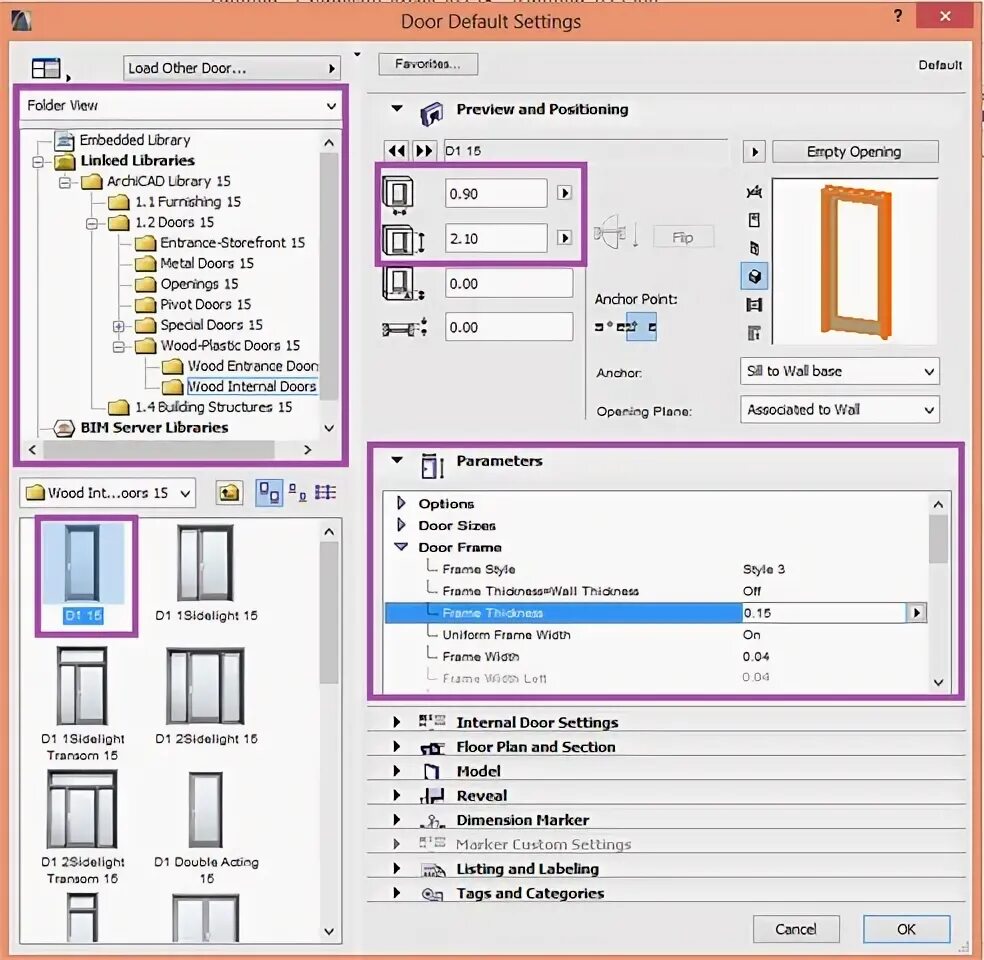Open the Load Other Door menu
The width and height of the screenshot is (984, 960).
232,68
